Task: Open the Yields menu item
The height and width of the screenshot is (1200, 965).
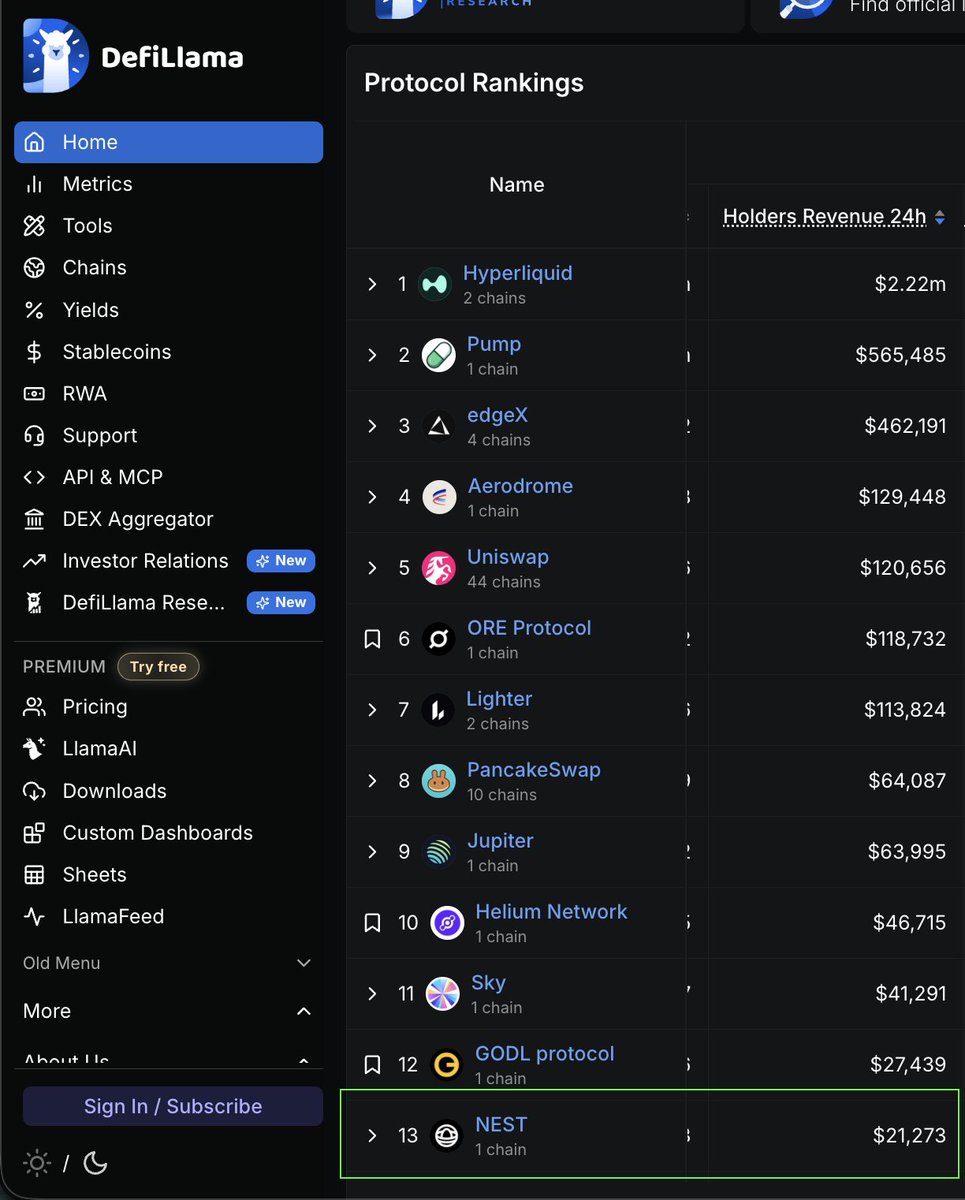Action: pos(168,310)
